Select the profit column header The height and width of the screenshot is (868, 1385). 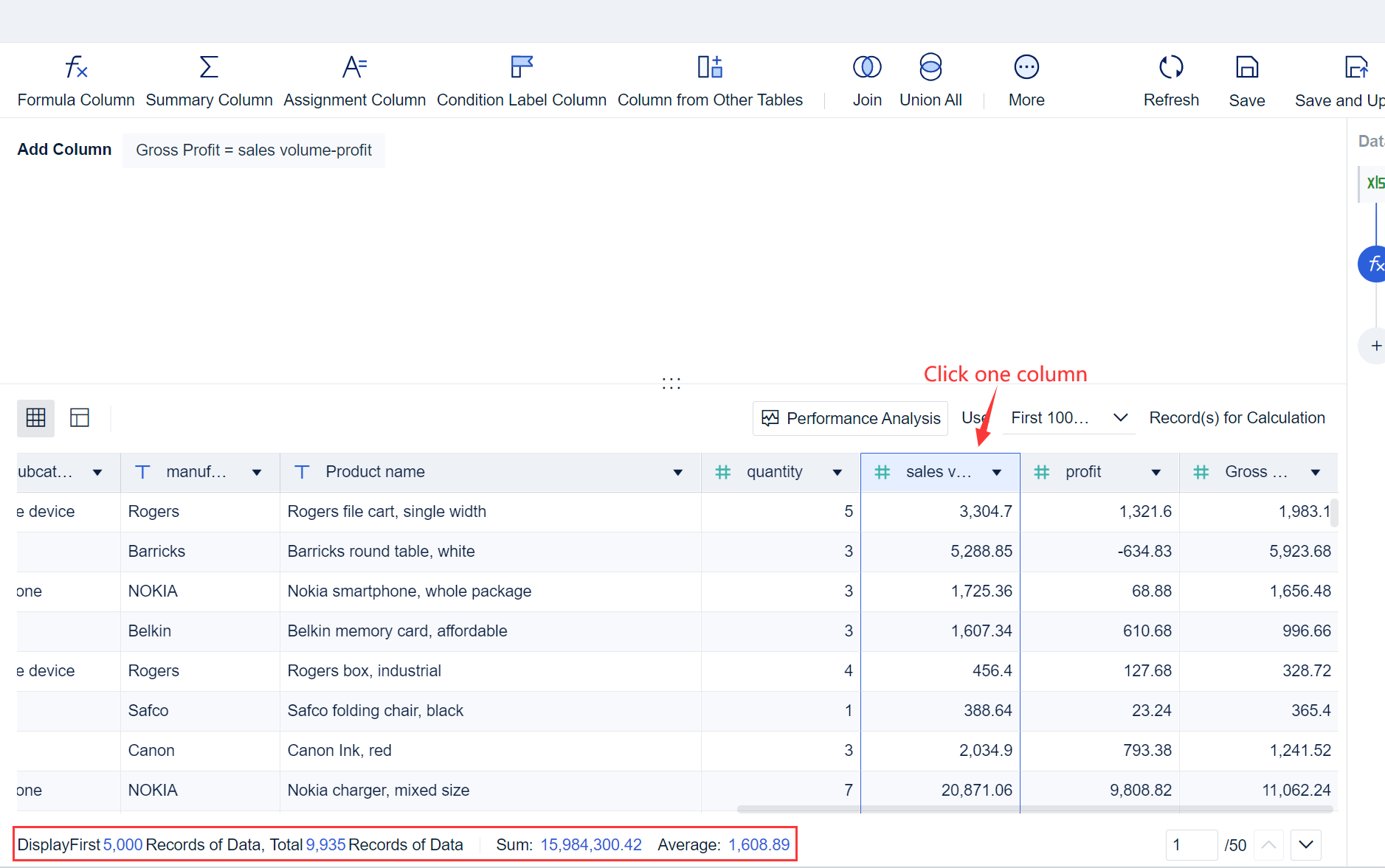coord(1099,472)
